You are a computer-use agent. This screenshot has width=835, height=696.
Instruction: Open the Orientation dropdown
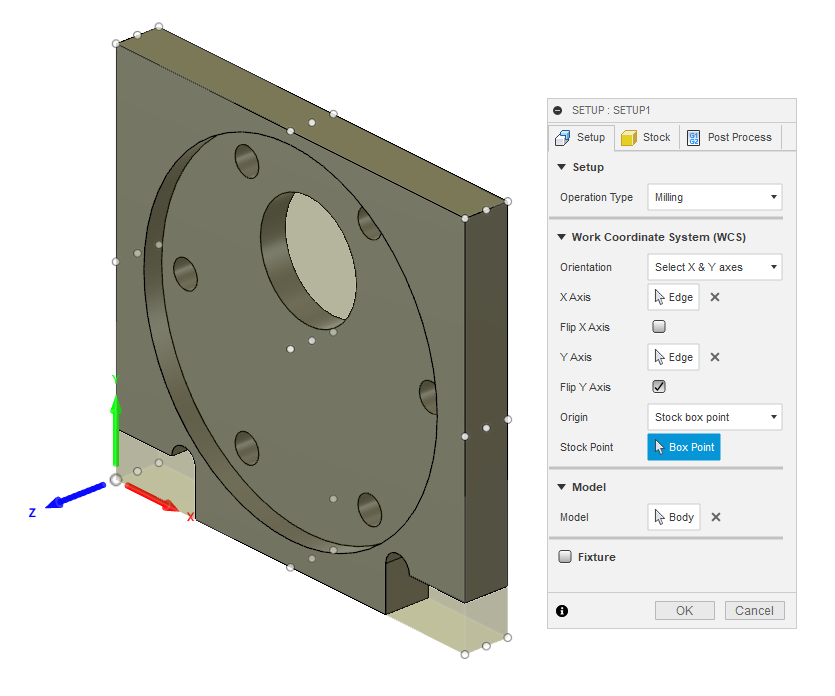714,267
